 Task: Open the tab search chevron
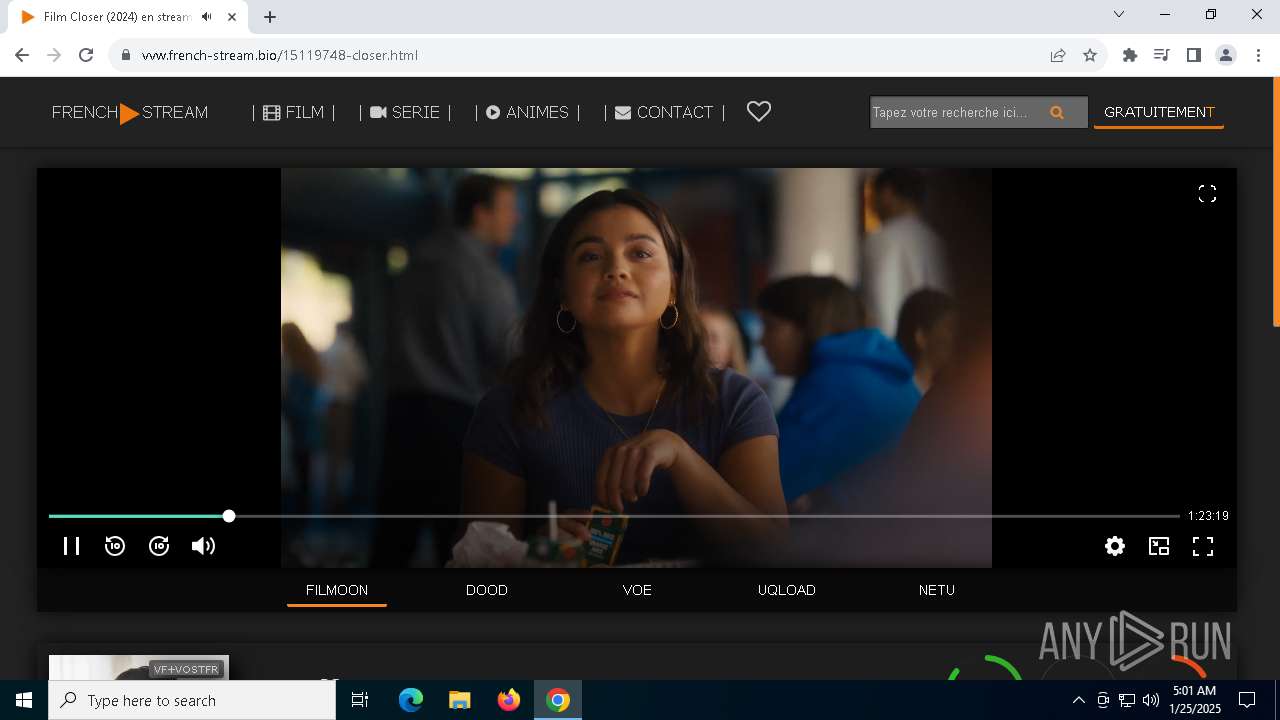click(1119, 14)
